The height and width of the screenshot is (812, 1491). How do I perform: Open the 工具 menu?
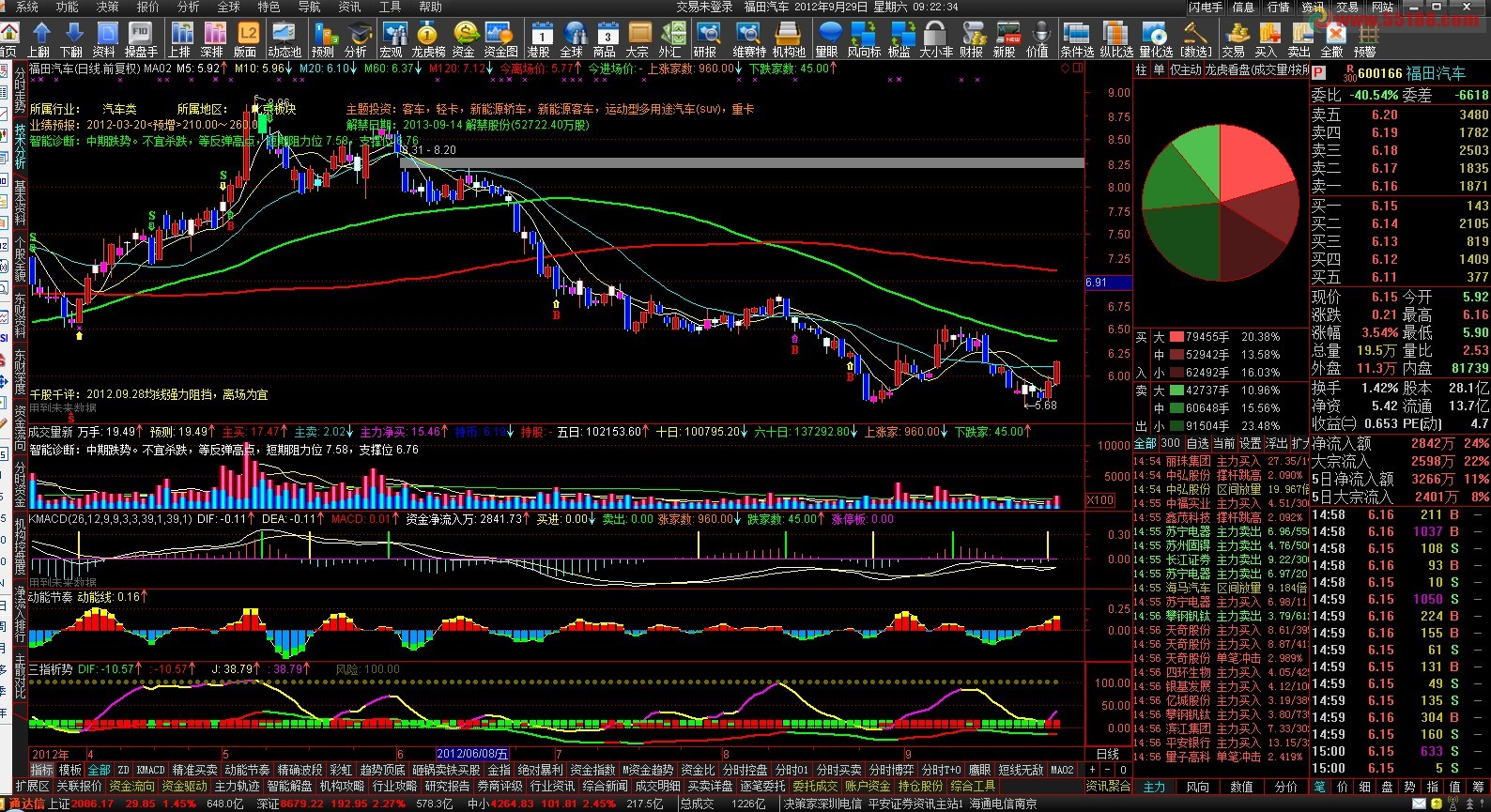(391, 7)
